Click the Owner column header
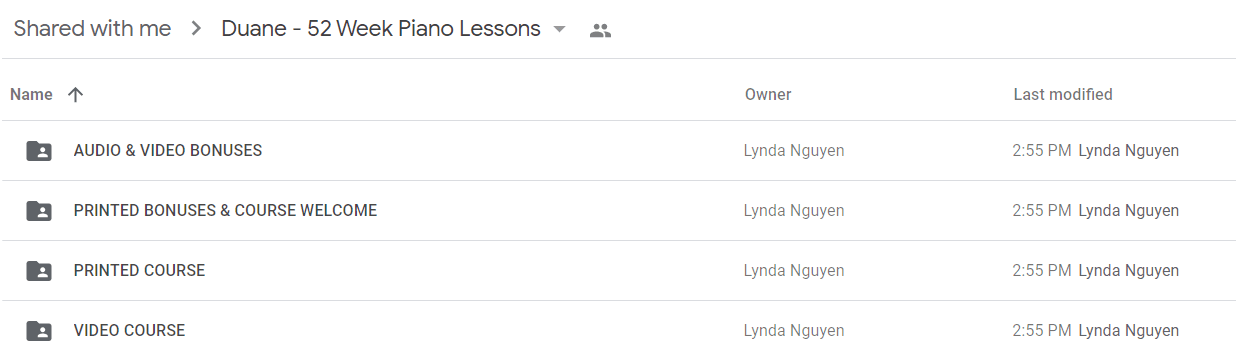Screen dimensions: 1236x360 768,95
